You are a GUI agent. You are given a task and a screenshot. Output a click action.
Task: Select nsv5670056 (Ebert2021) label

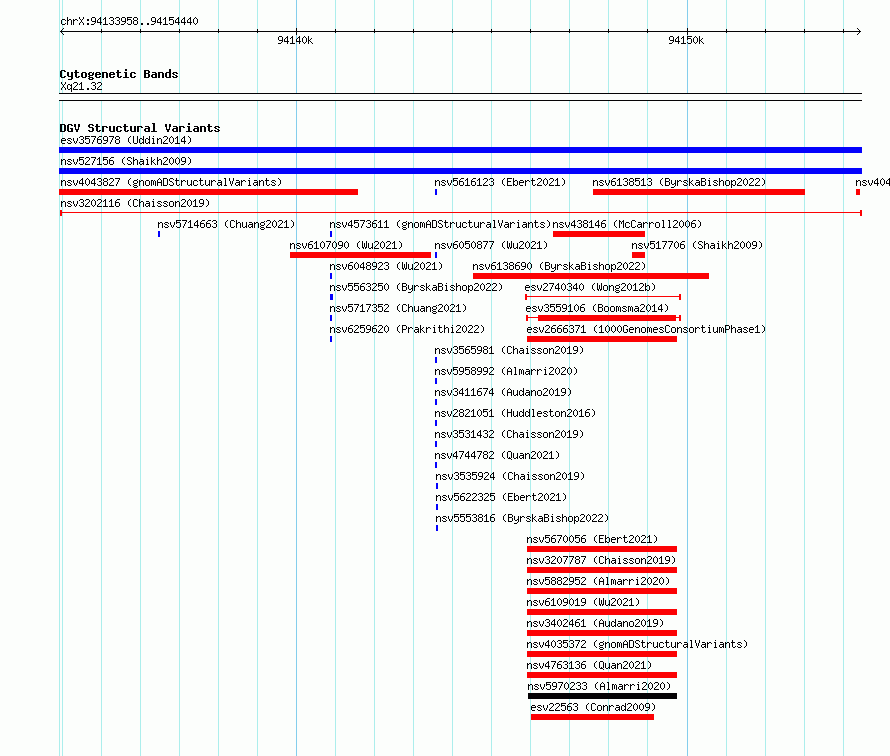592,539
